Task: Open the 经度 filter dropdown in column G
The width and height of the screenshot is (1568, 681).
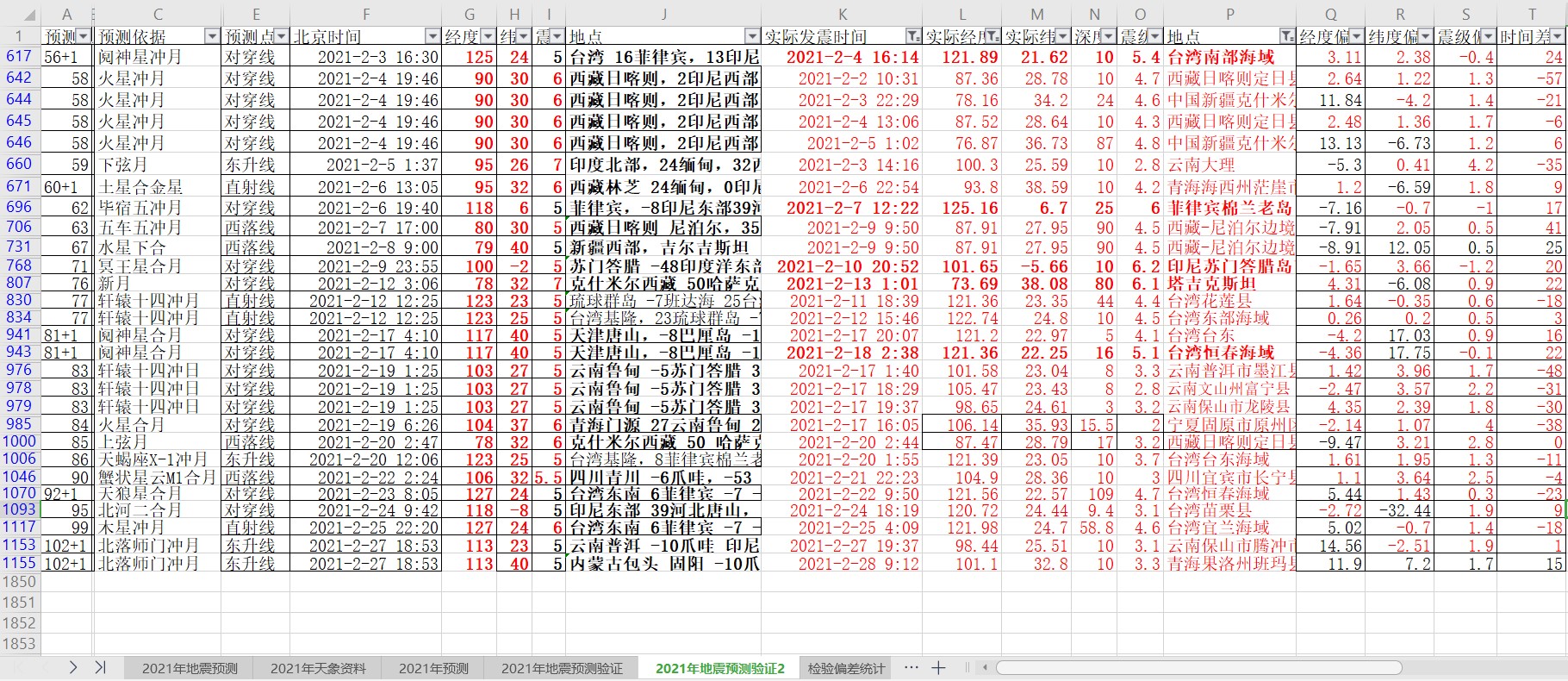Action: [x=487, y=36]
